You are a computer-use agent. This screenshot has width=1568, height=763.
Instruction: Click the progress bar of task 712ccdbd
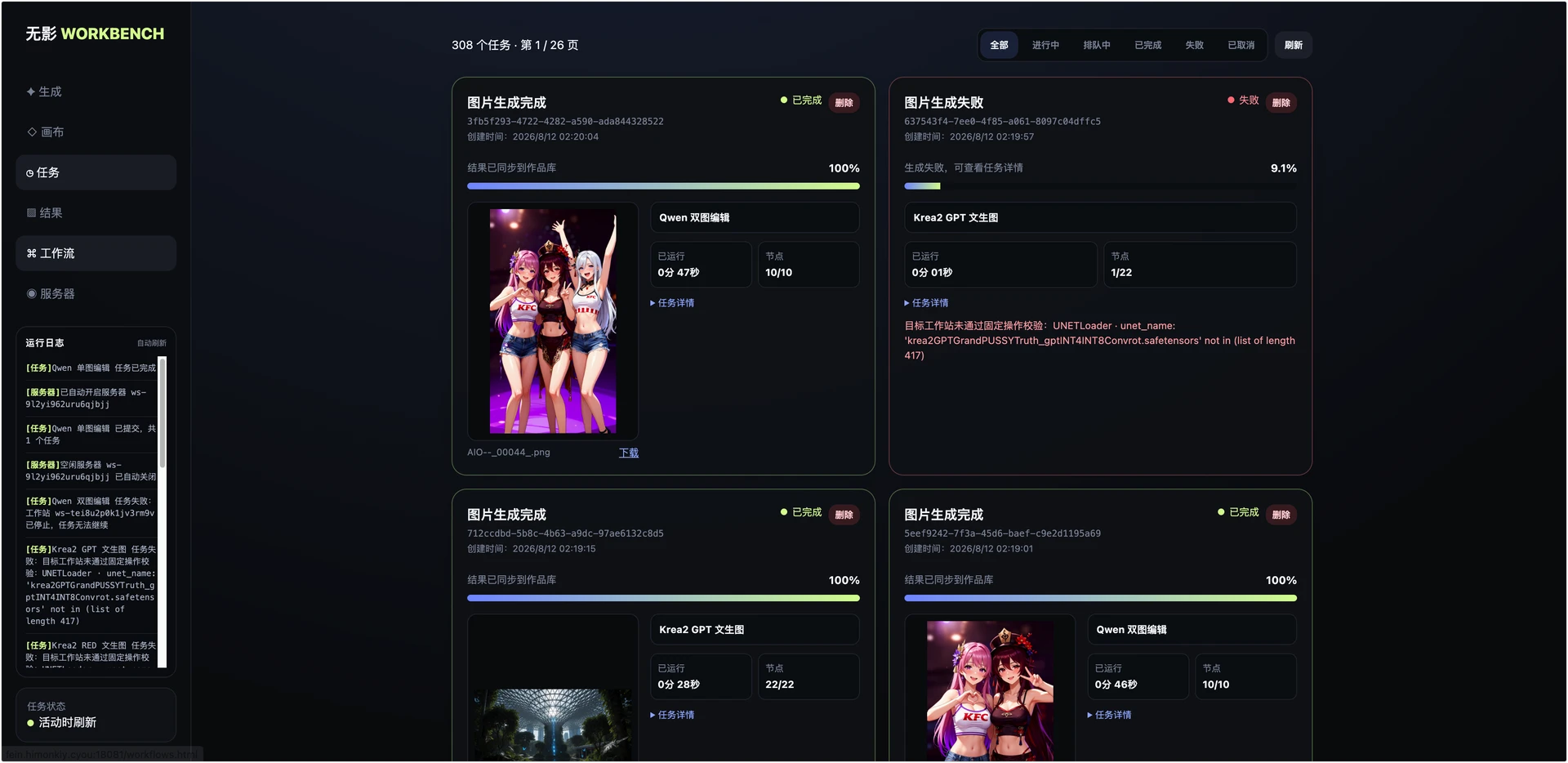point(663,598)
